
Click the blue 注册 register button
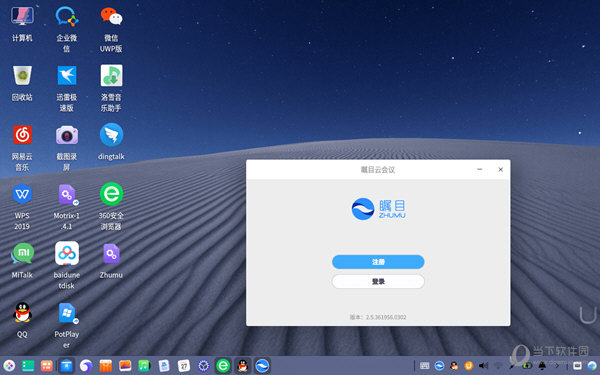click(378, 262)
